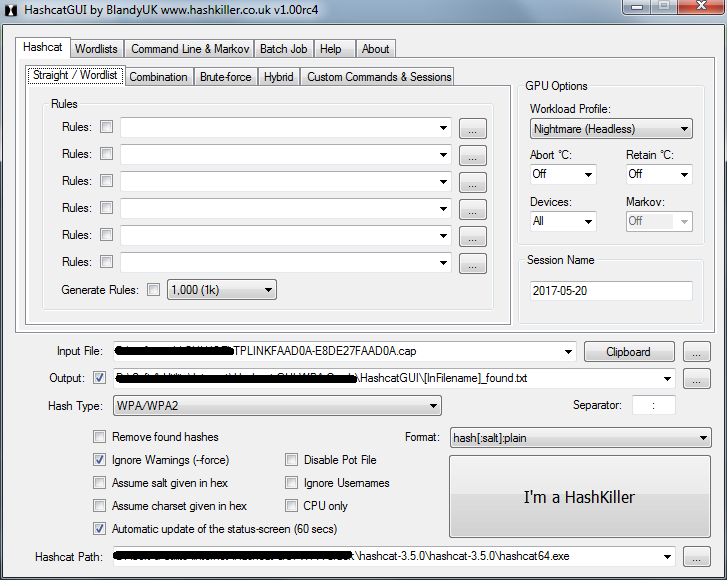Screen dimensions: 727x580
Task: Click browse button beside Hashcat Path
Action: (697, 557)
